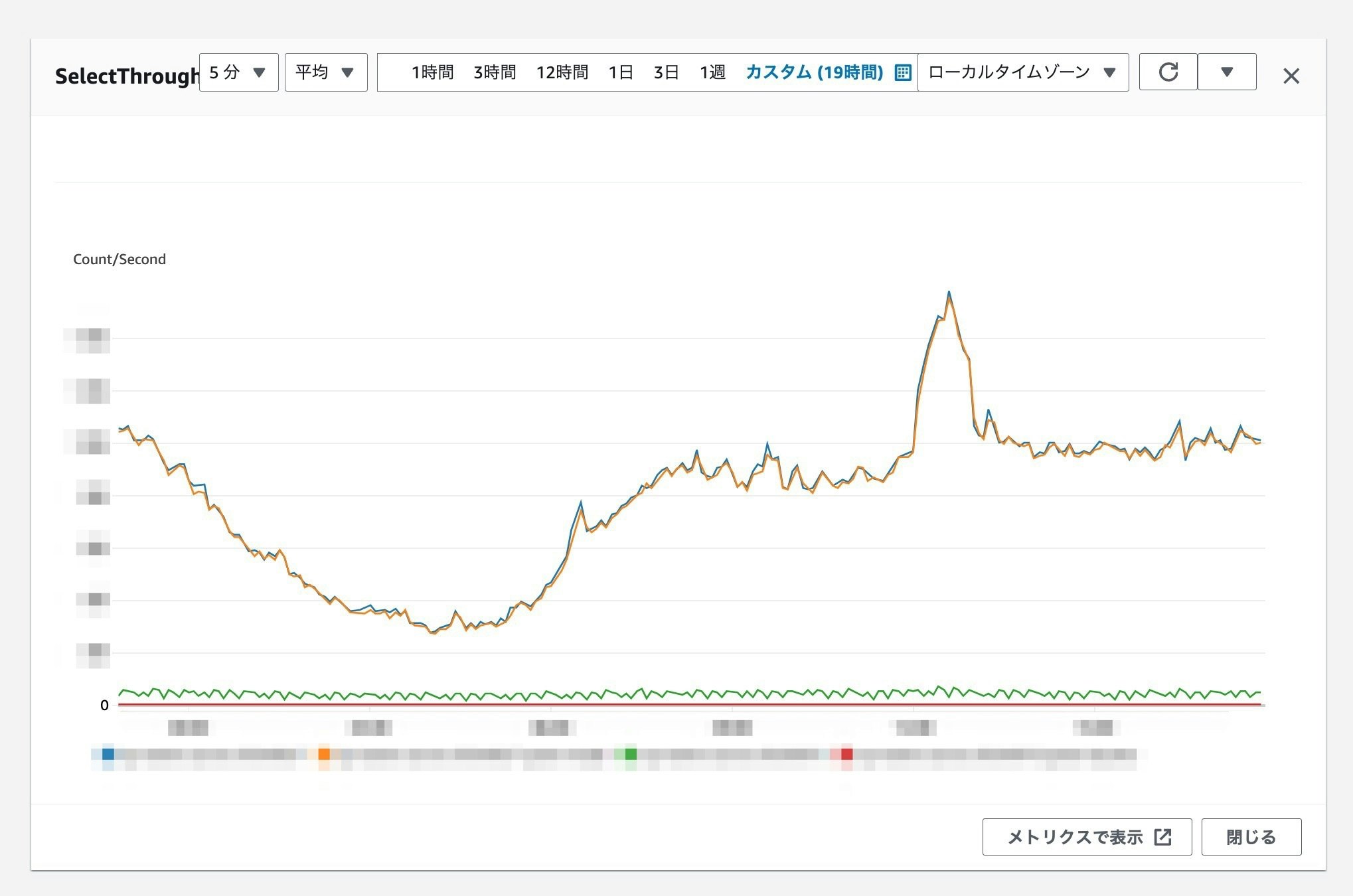The width and height of the screenshot is (1353, 896).
Task: Toggle the blue legend series swatch
Action: (x=108, y=754)
